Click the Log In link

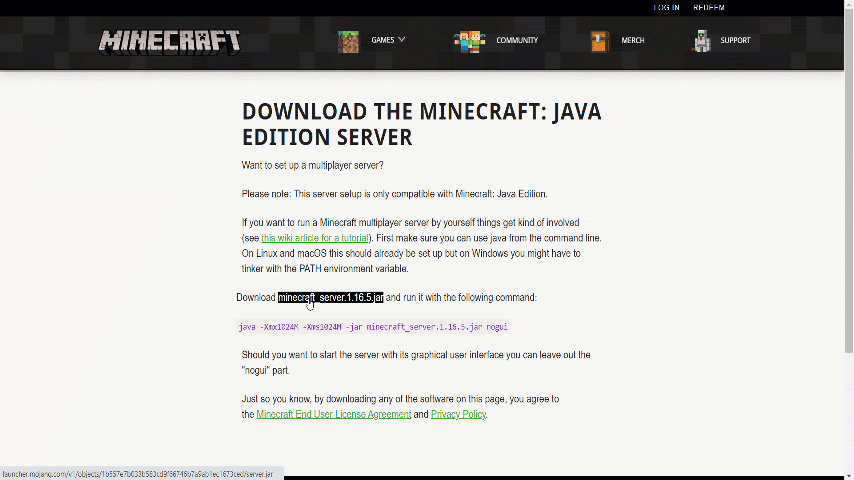click(666, 8)
